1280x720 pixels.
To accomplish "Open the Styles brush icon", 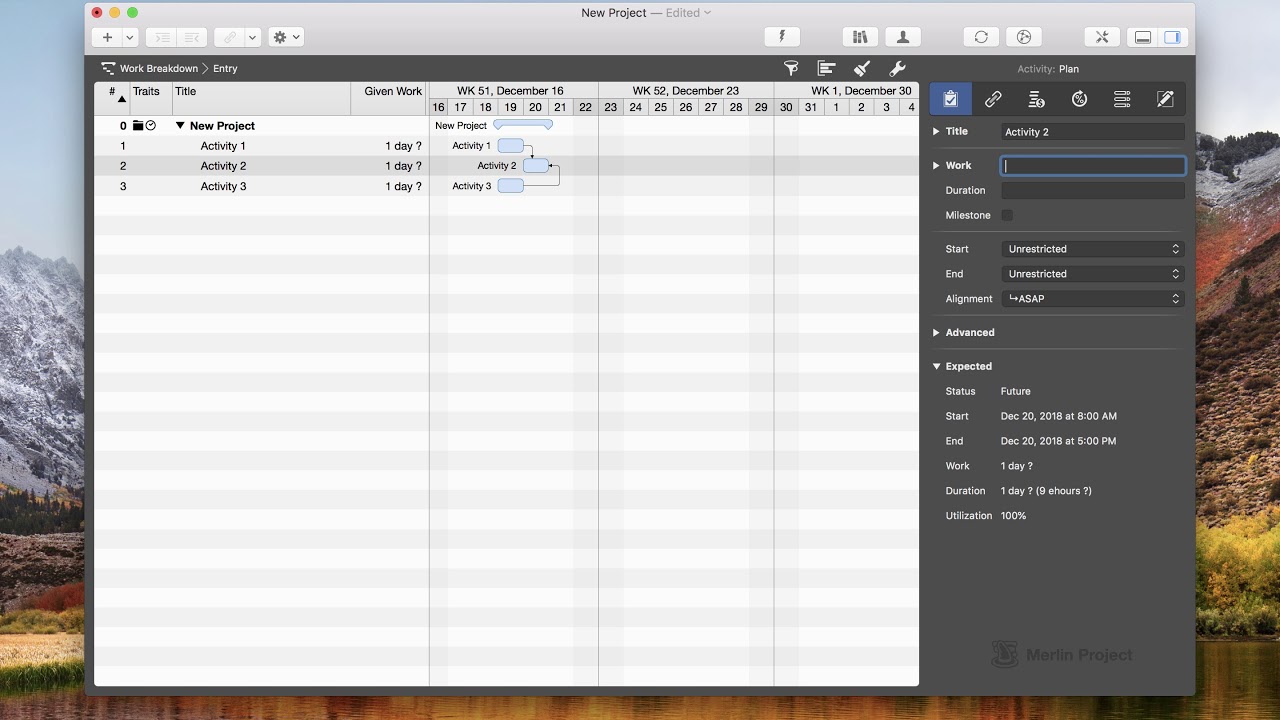I will click(862, 68).
